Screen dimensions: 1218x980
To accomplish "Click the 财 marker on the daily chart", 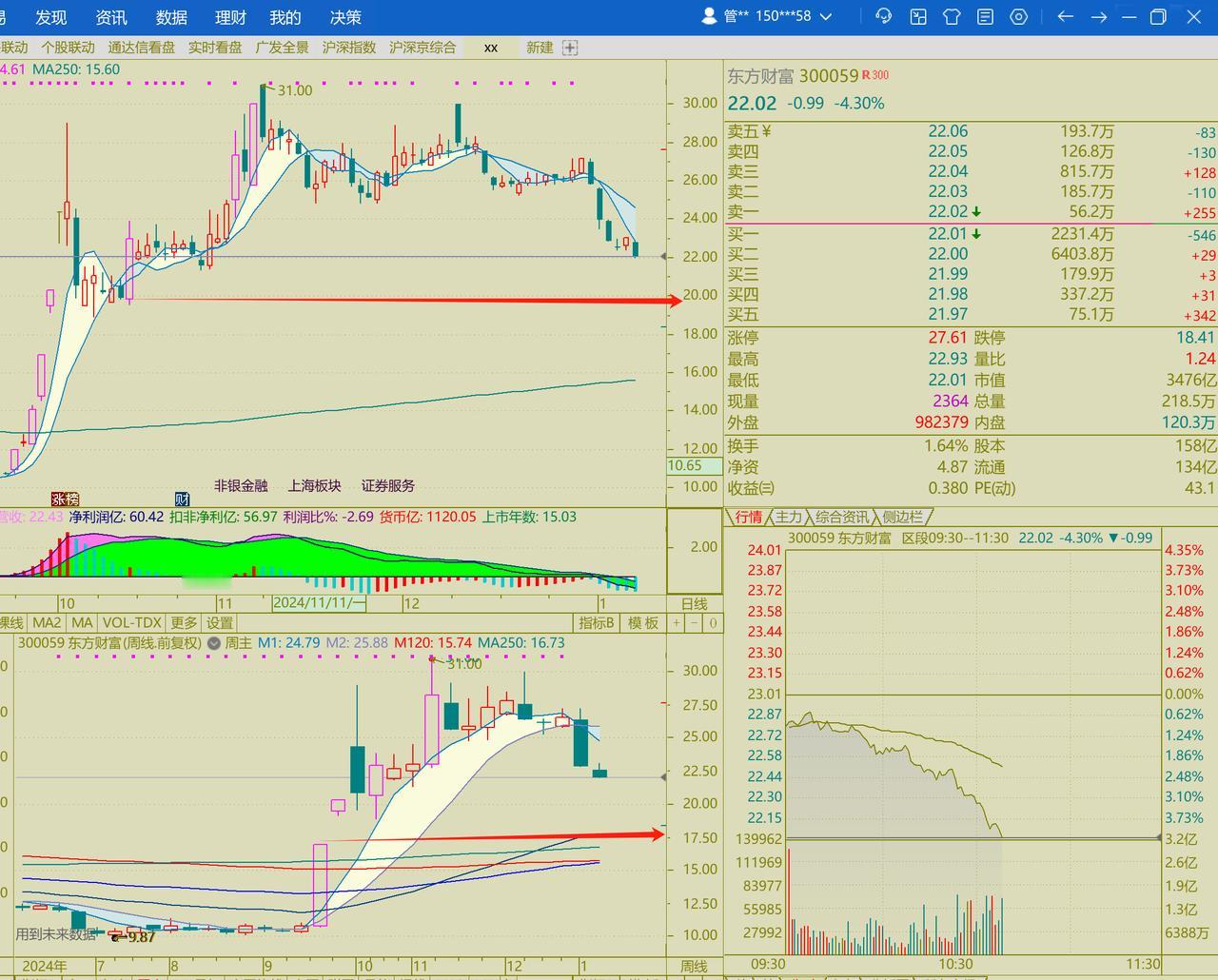I will click(182, 499).
